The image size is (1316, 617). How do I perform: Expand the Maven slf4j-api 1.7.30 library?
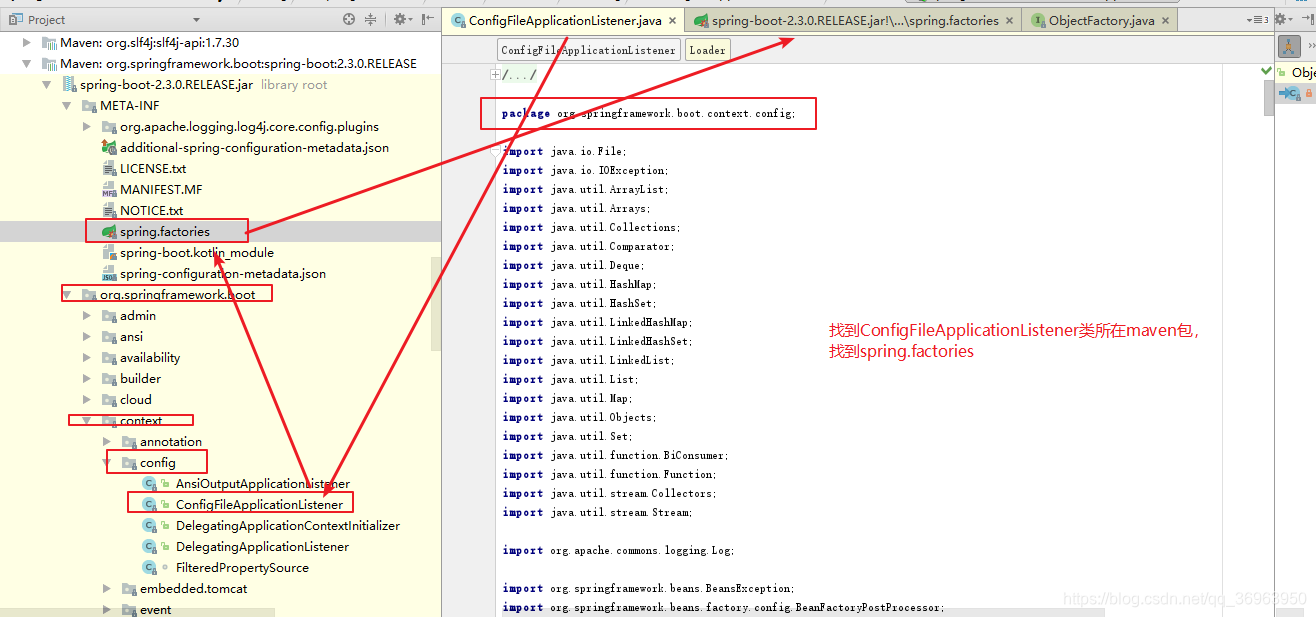(x=27, y=43)
